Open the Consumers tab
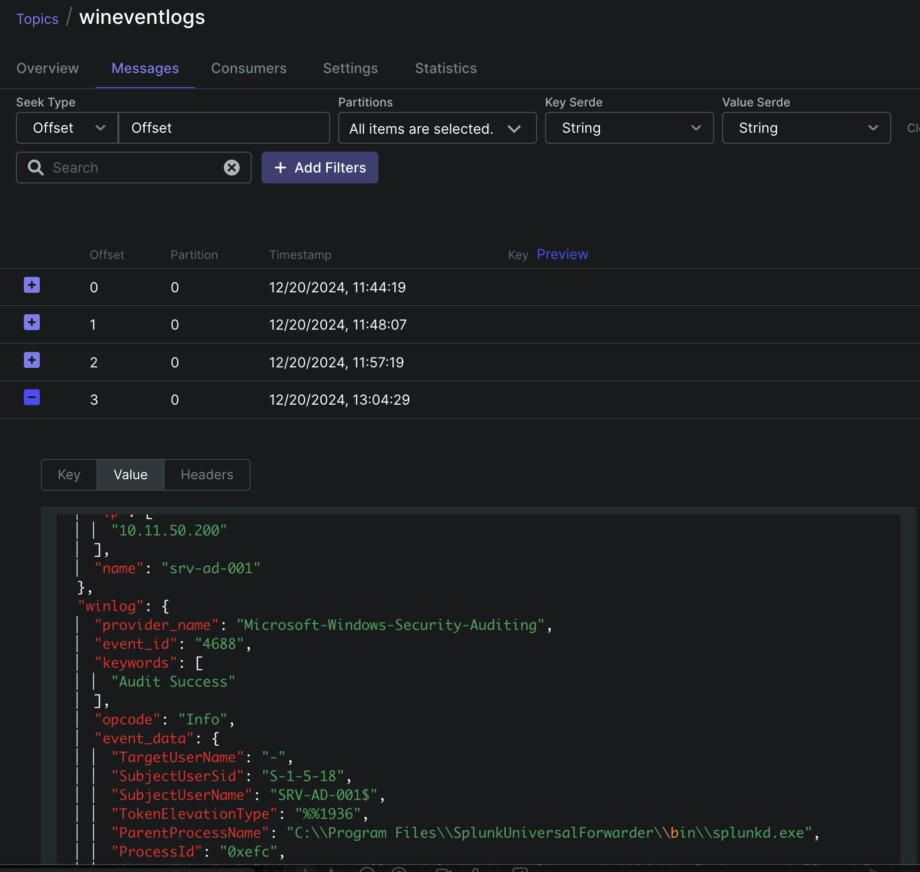The width and height of the screenshot is (920, 872). click(248, 68)
